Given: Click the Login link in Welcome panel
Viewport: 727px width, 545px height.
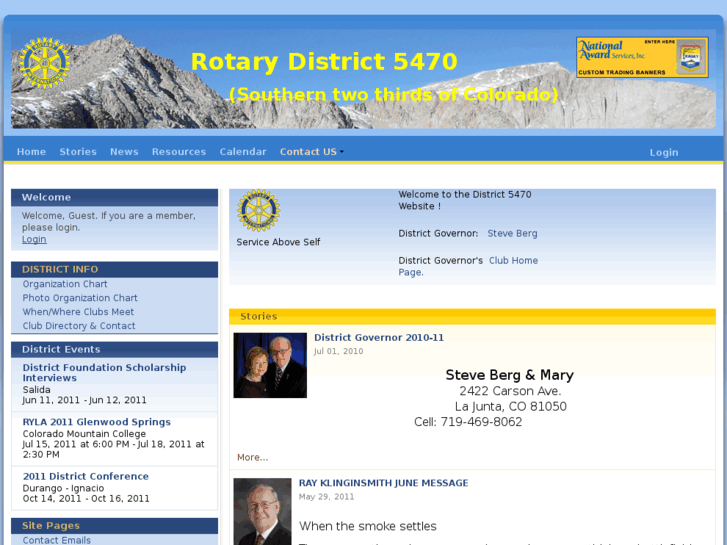Looking at the screenshot, I should (x=34, y=239).
